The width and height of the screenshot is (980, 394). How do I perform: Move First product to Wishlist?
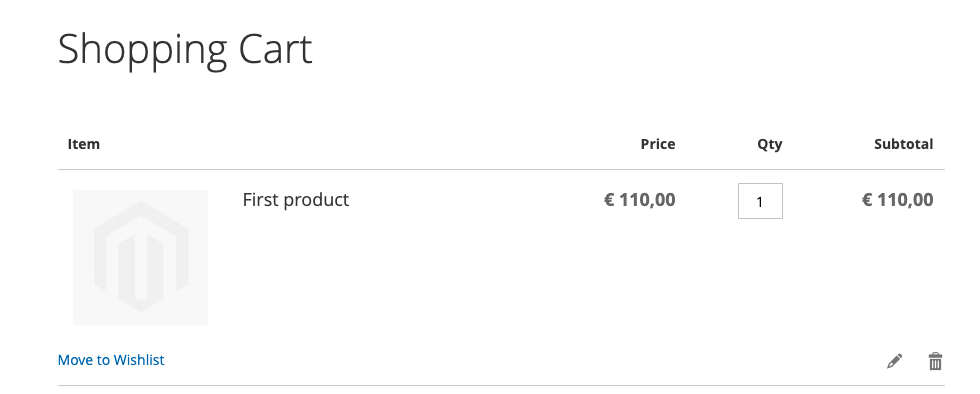pos(111,360)
